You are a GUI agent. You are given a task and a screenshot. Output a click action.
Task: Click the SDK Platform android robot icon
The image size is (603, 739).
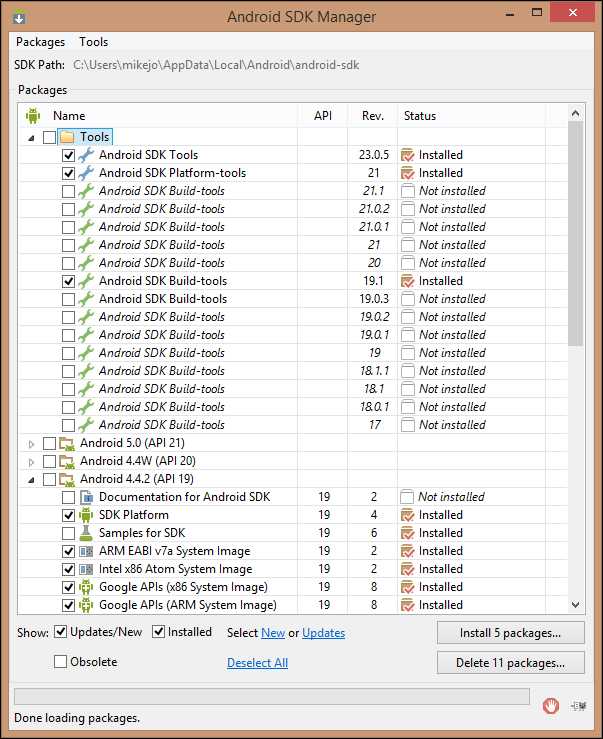click(86, 515)
